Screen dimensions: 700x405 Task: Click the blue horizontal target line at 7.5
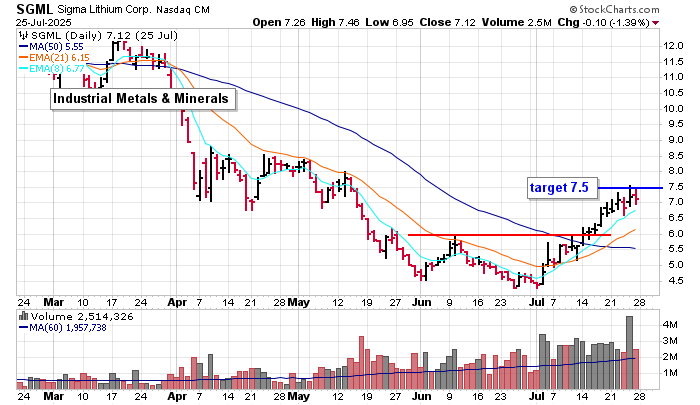(x=630, y=188)
